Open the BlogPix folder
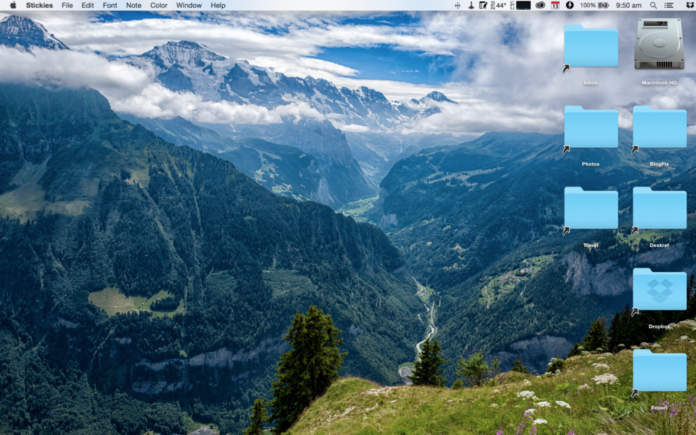This screenshot has width=696, height=435. [x=659, y=128]
